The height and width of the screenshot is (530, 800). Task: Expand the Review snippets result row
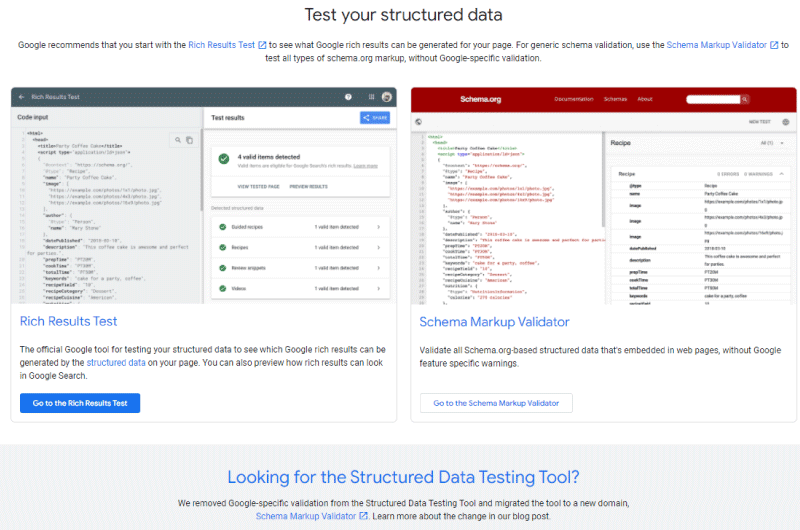(378, 269)
